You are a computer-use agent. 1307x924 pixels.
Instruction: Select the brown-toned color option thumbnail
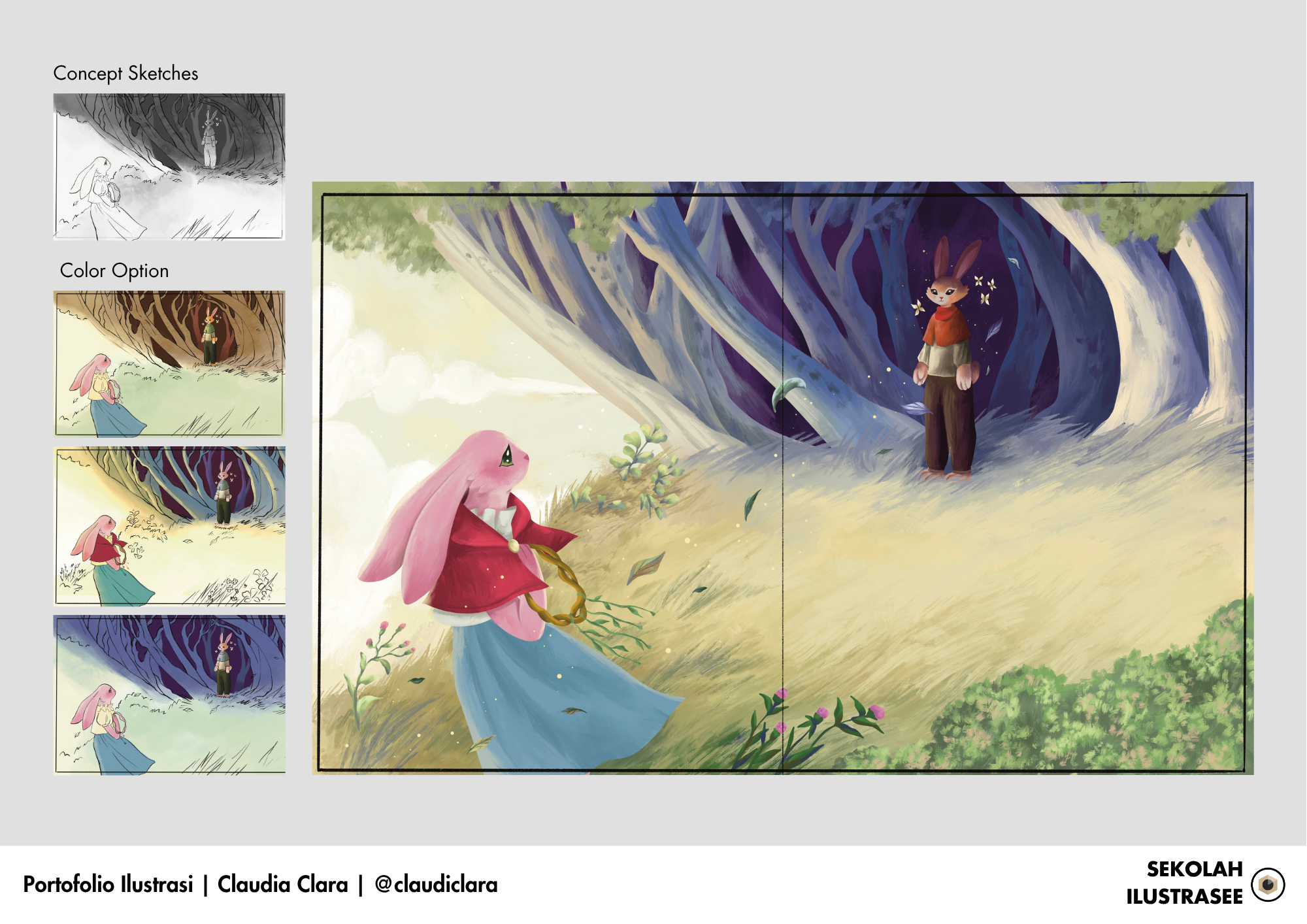[169, 363]
